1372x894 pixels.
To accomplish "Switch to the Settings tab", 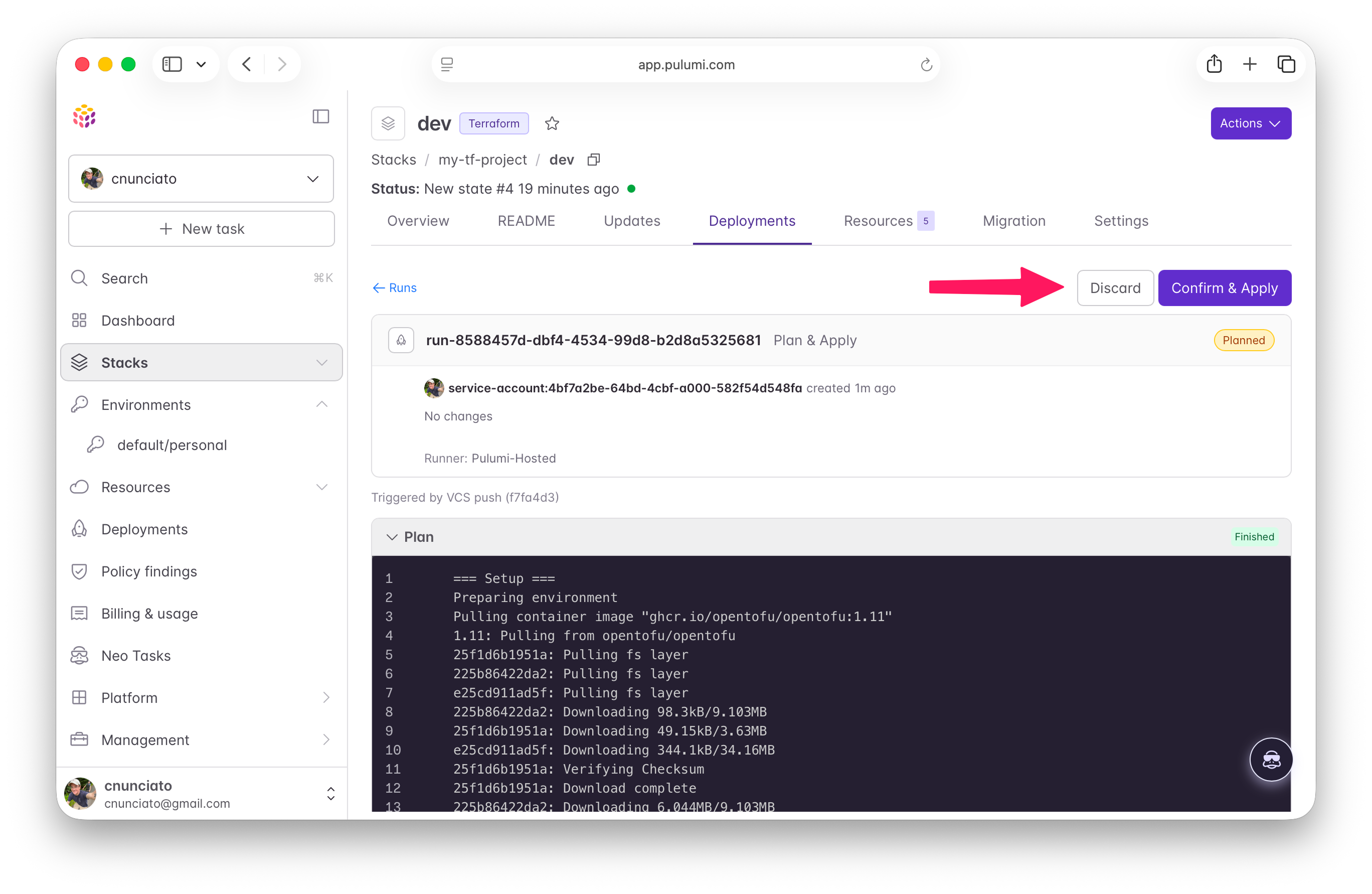I will coord(1121,221).
